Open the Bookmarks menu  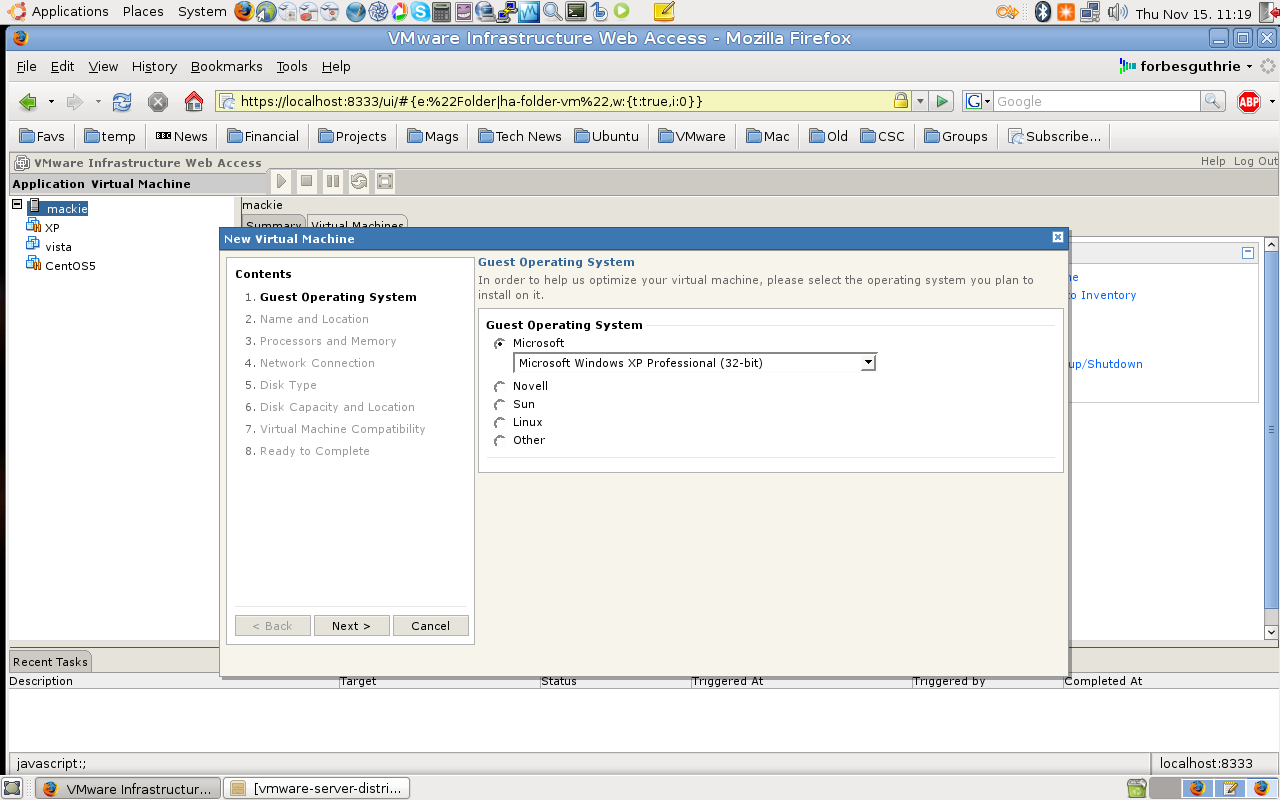[x=226, y=66]
